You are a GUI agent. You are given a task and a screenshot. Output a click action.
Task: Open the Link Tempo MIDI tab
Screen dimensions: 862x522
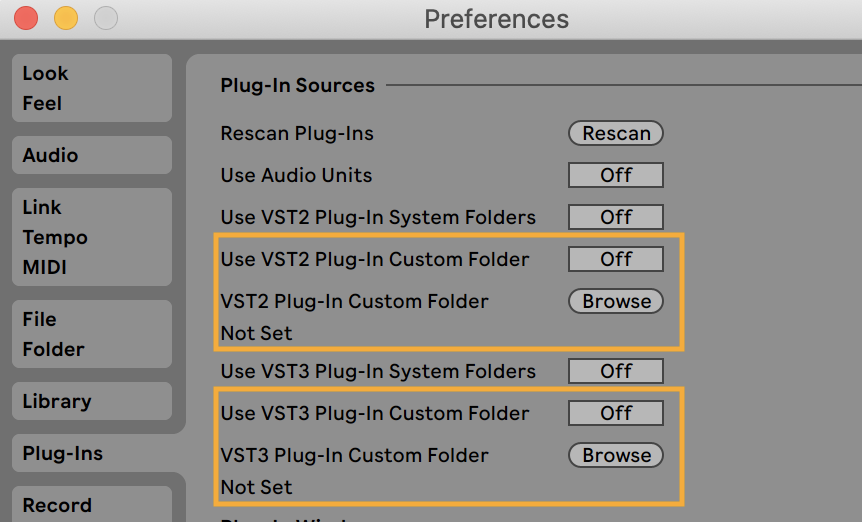tap(90, 237)
